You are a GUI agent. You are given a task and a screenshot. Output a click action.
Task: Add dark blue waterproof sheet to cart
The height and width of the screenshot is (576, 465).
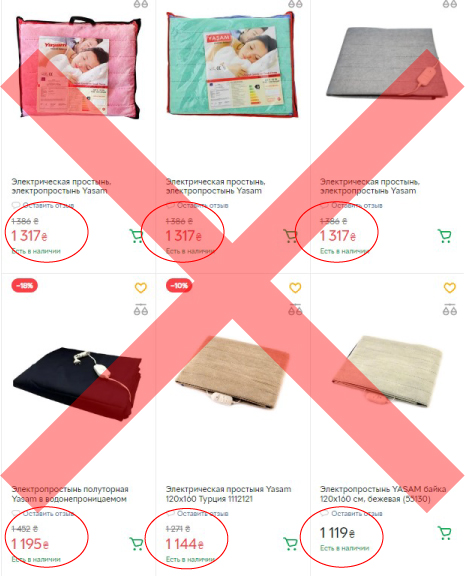[x=136, y=544]
